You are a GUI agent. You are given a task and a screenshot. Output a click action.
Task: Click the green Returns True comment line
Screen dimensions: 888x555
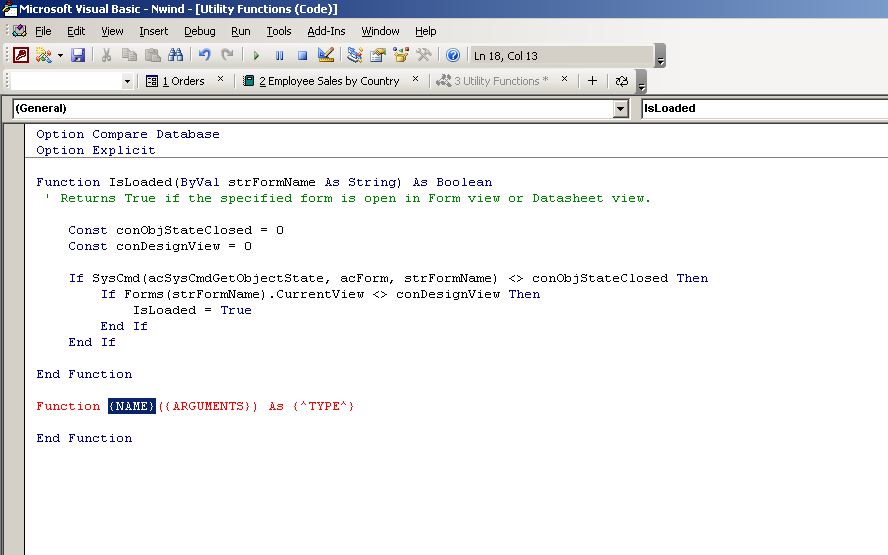pyautogui.click(x=347, y=198)
